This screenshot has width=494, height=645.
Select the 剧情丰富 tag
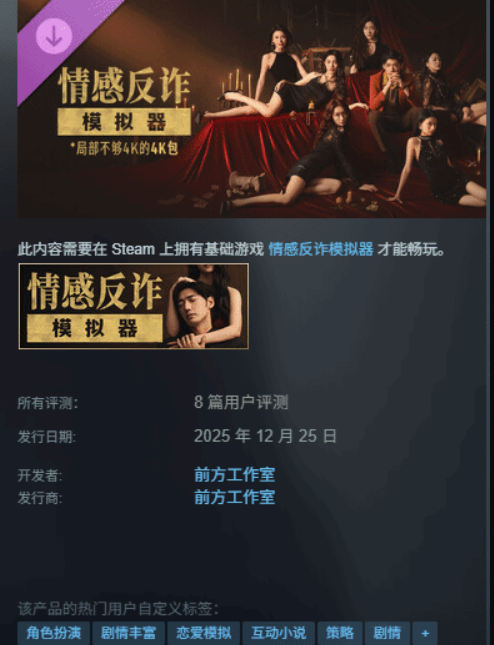tap(128, 633)
